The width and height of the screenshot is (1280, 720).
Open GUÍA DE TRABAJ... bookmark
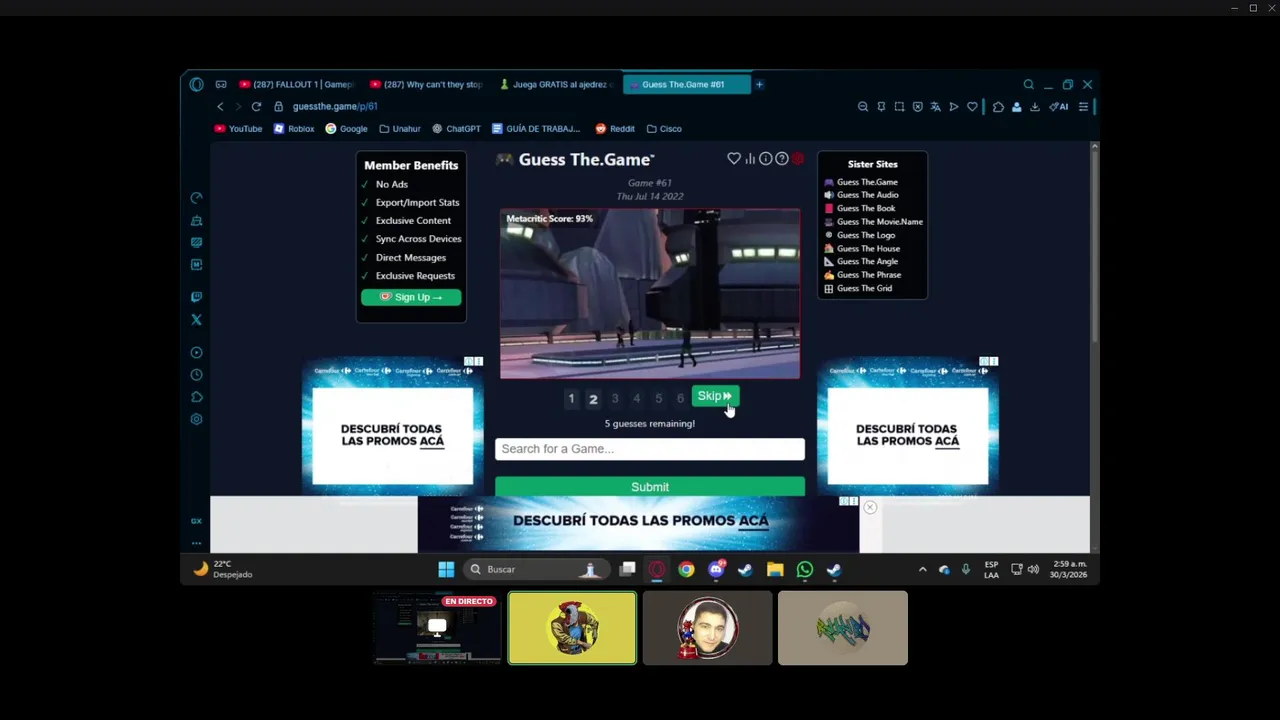(536, 128)
